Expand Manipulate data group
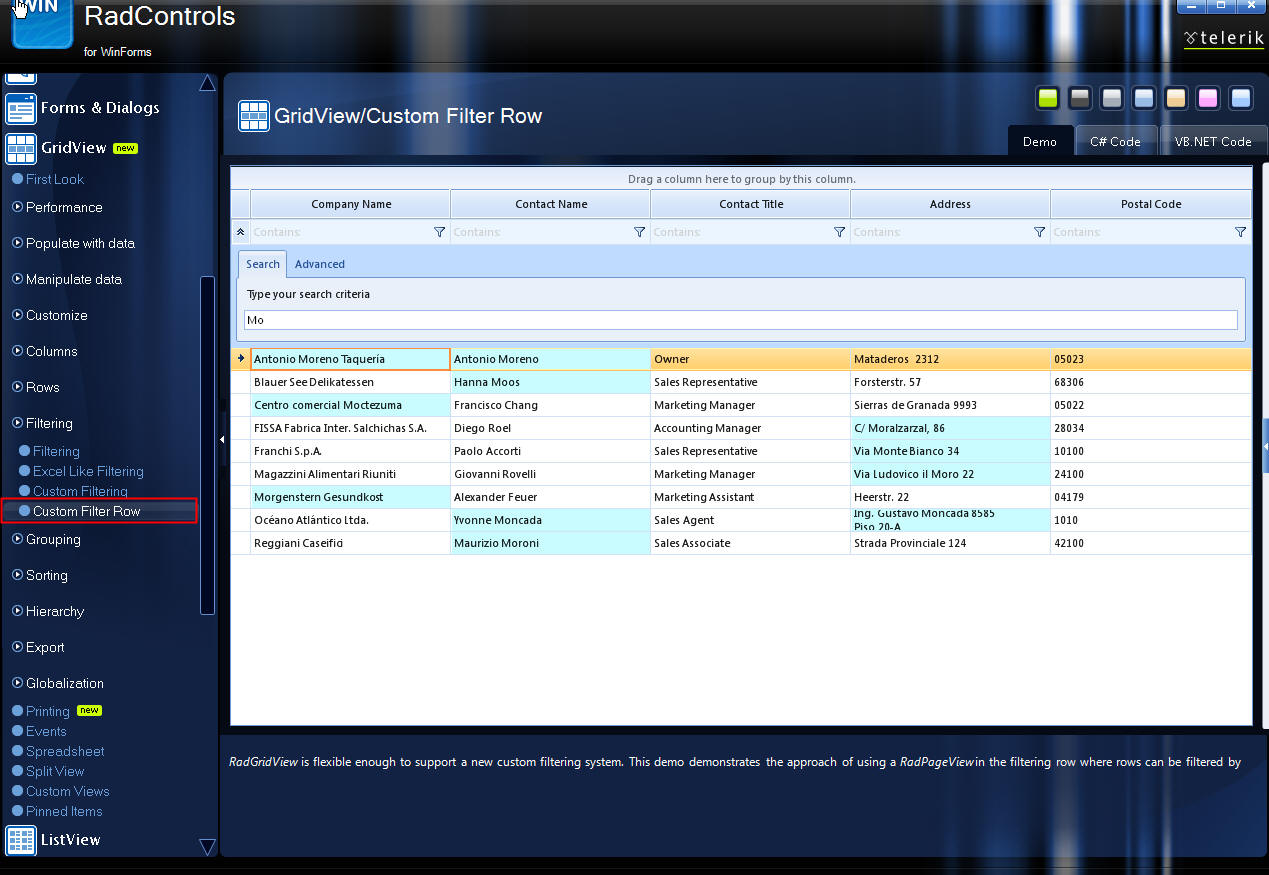The image size is (1269, 875). pos(17,279)
